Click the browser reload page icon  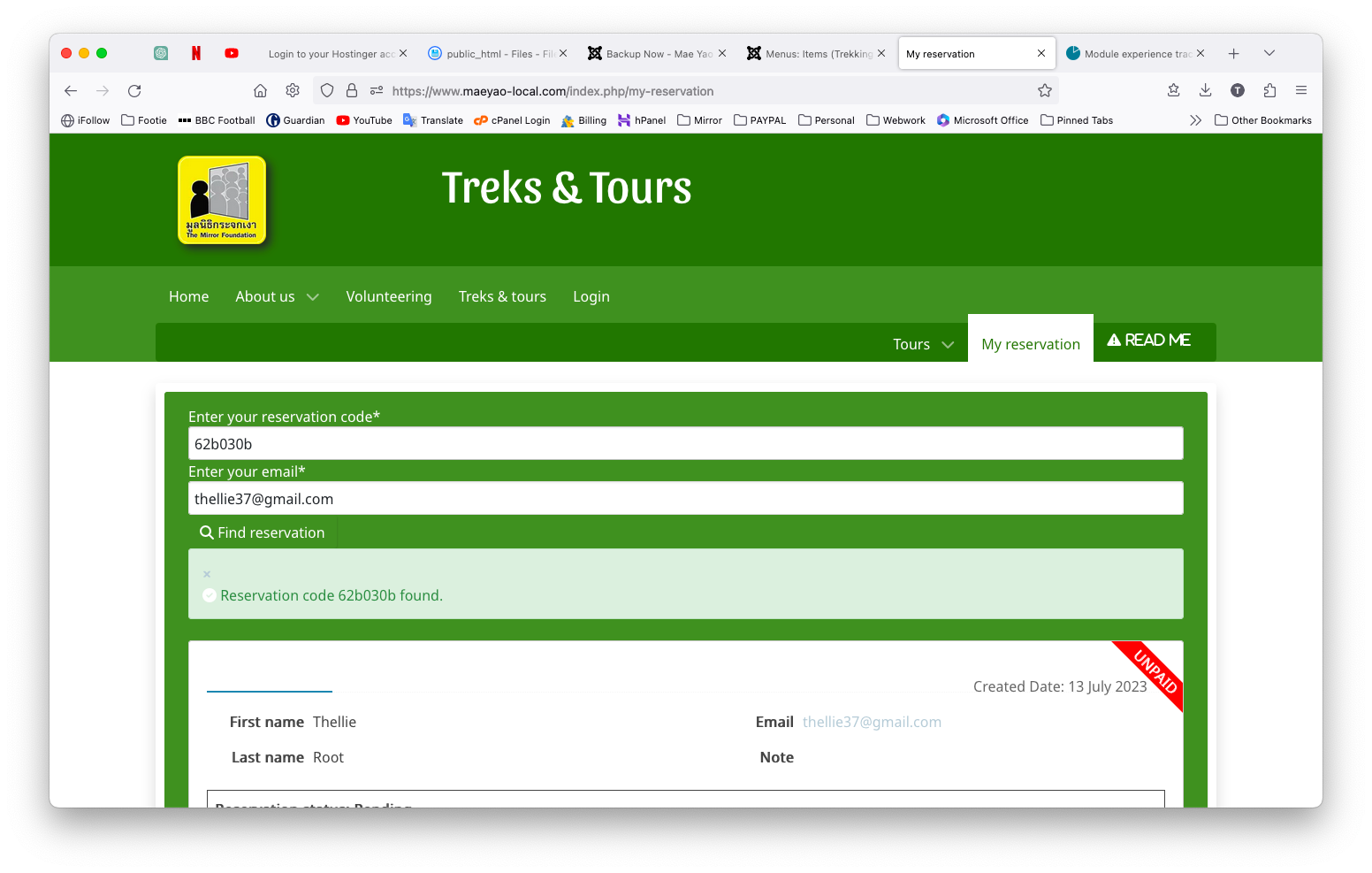point(134,91)
